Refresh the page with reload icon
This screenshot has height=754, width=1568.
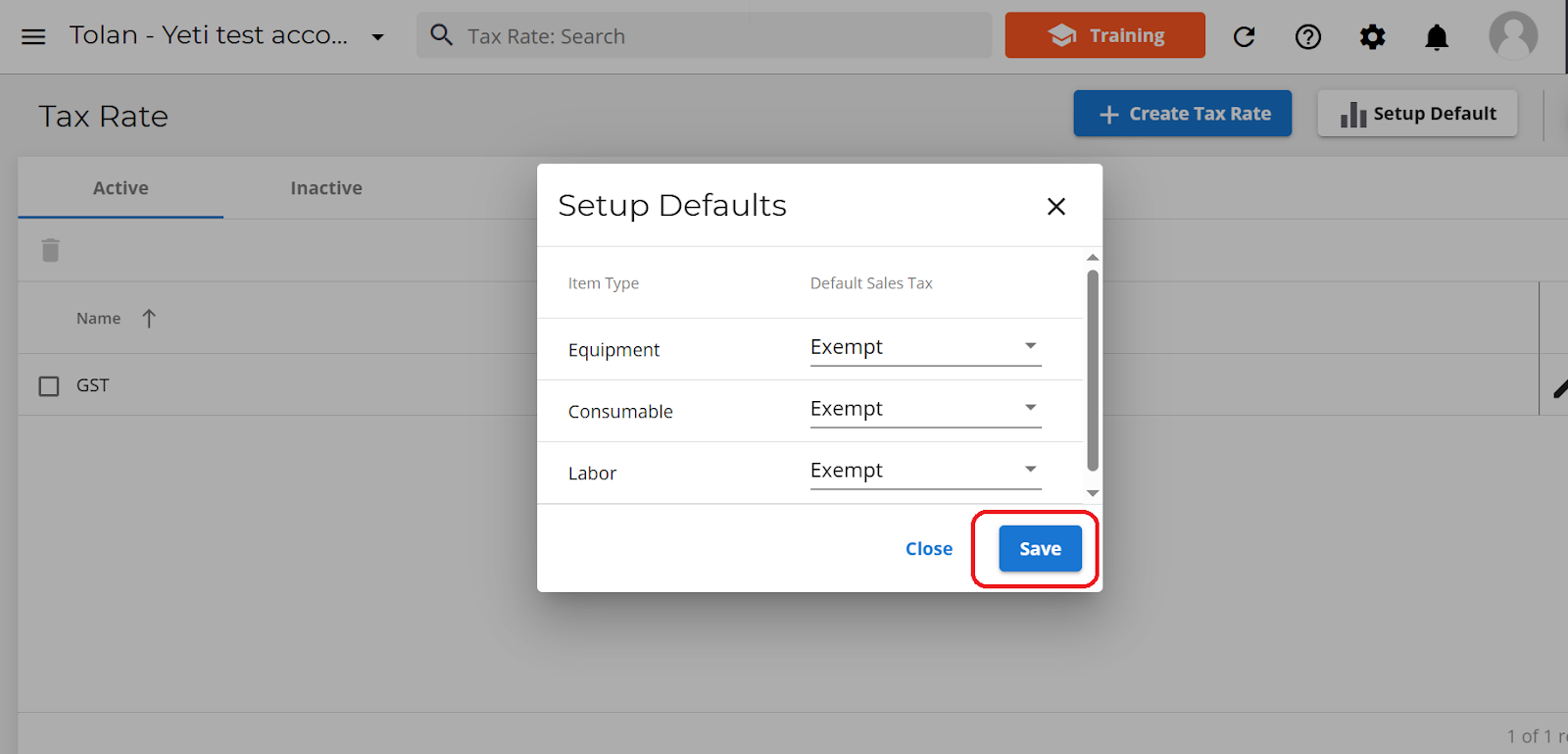click(x=1244, y=37)
